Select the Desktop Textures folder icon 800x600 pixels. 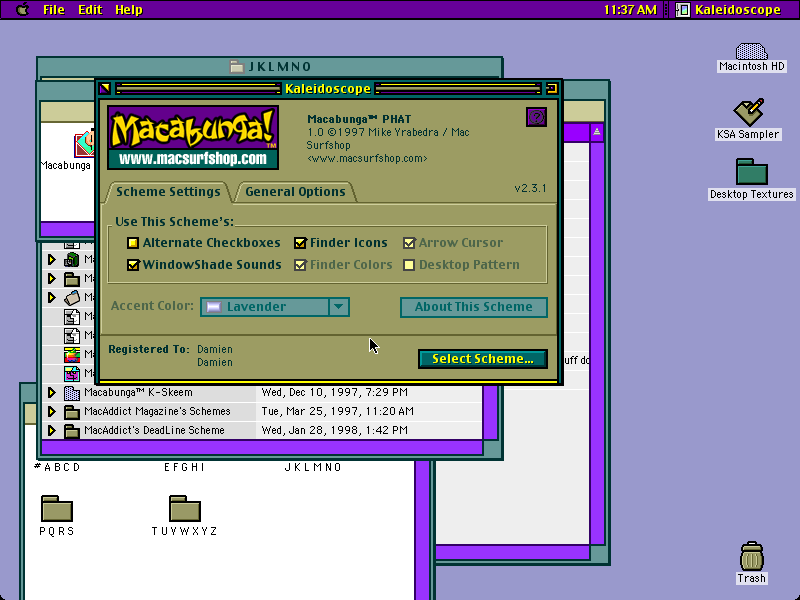point(752,179)
